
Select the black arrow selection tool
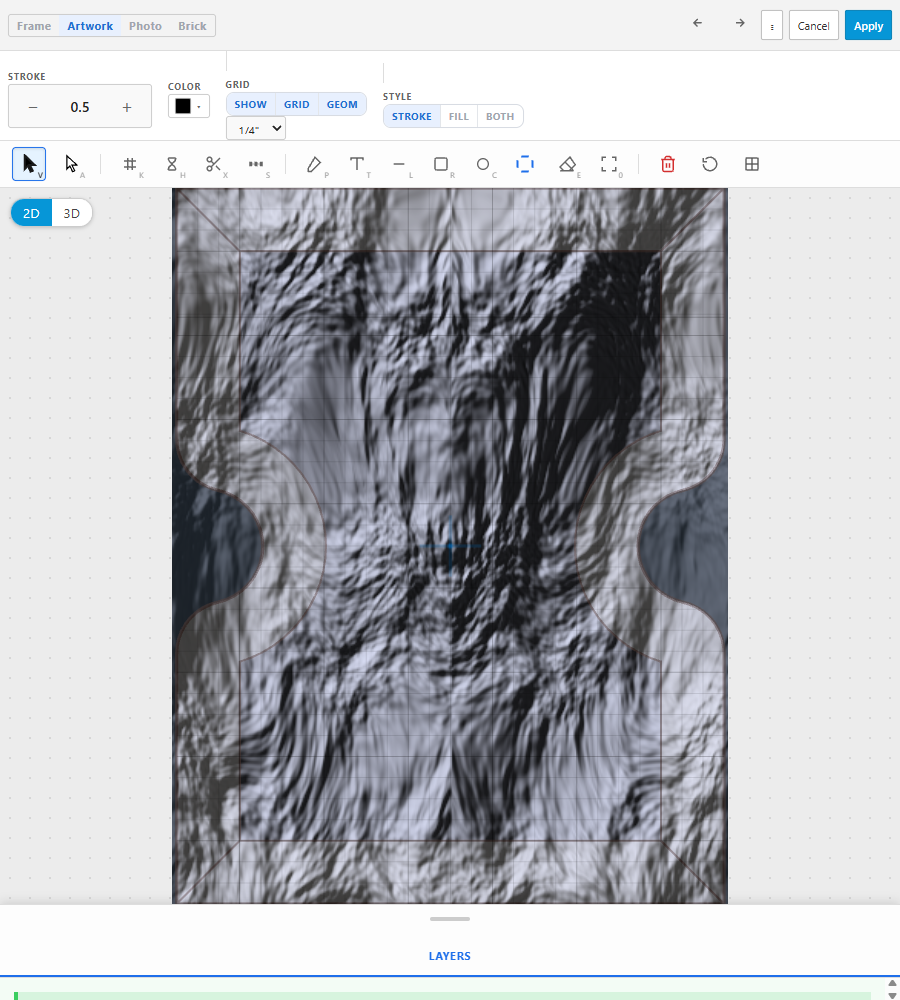pos(29,164)
